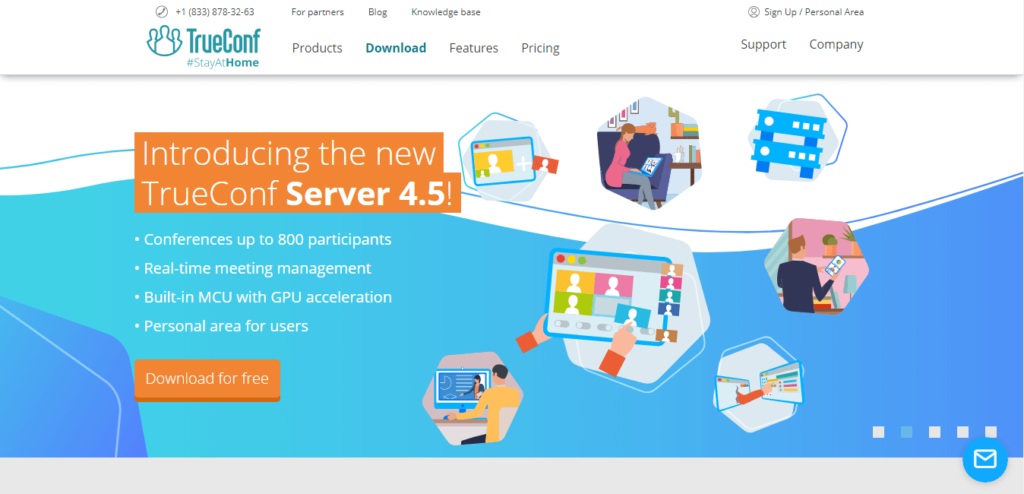This screenshot has width=1024, height=494.
Task: Click the phone icon beside the number
Action: [x=162, y=12]
